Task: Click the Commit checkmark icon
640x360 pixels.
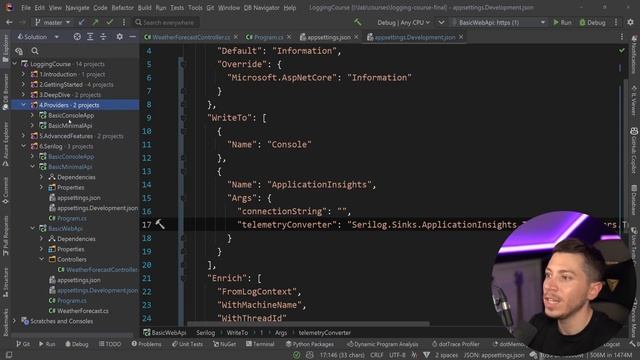Action: point(109,22)
